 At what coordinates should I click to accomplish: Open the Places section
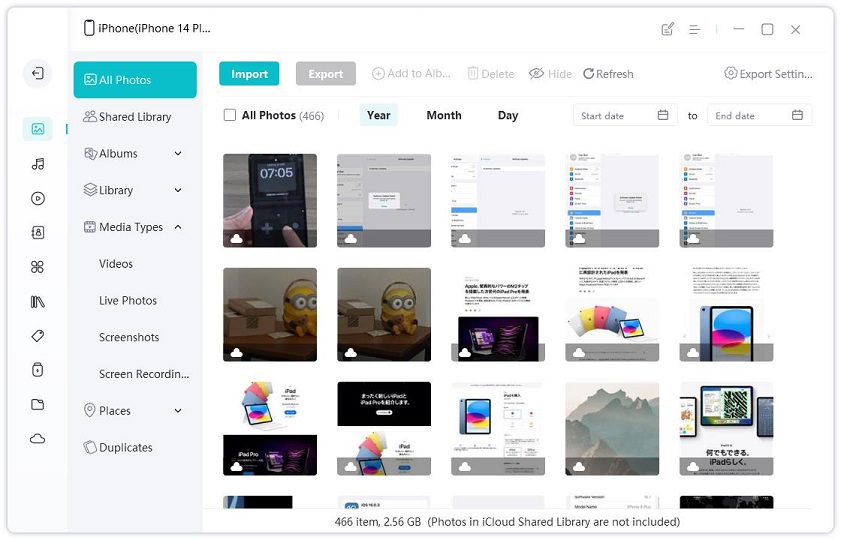107,411
